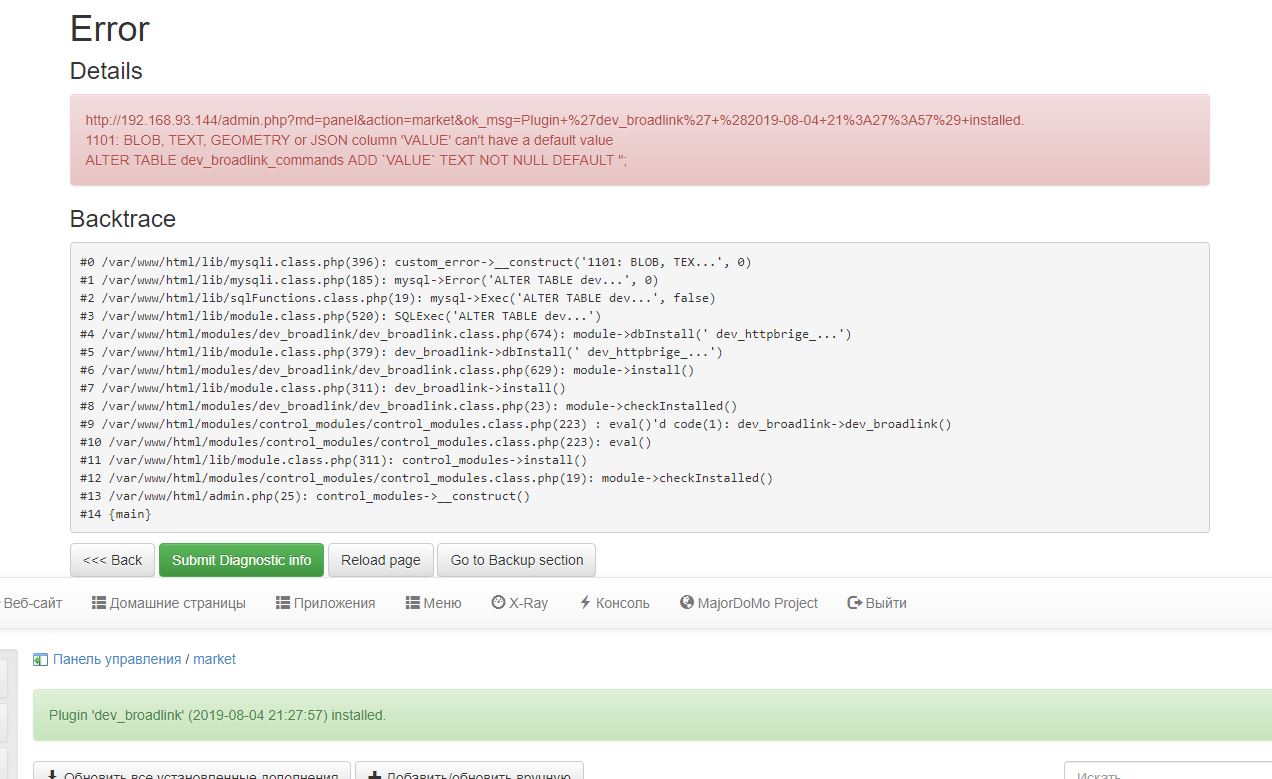Click backtrace line #5 module.class.php(379)
This screenshot has width=1272, height=779.
pyautogui.click(x=401, y=352)
